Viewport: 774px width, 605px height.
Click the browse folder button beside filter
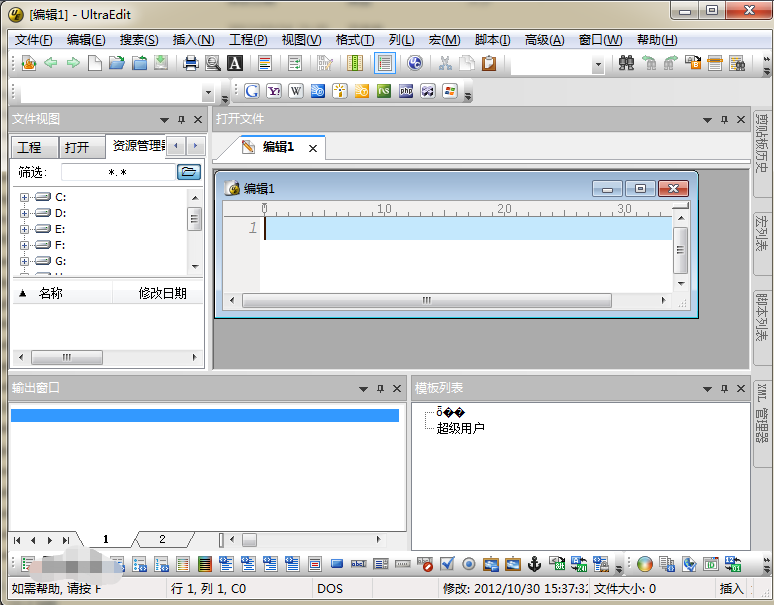[189, 172]
